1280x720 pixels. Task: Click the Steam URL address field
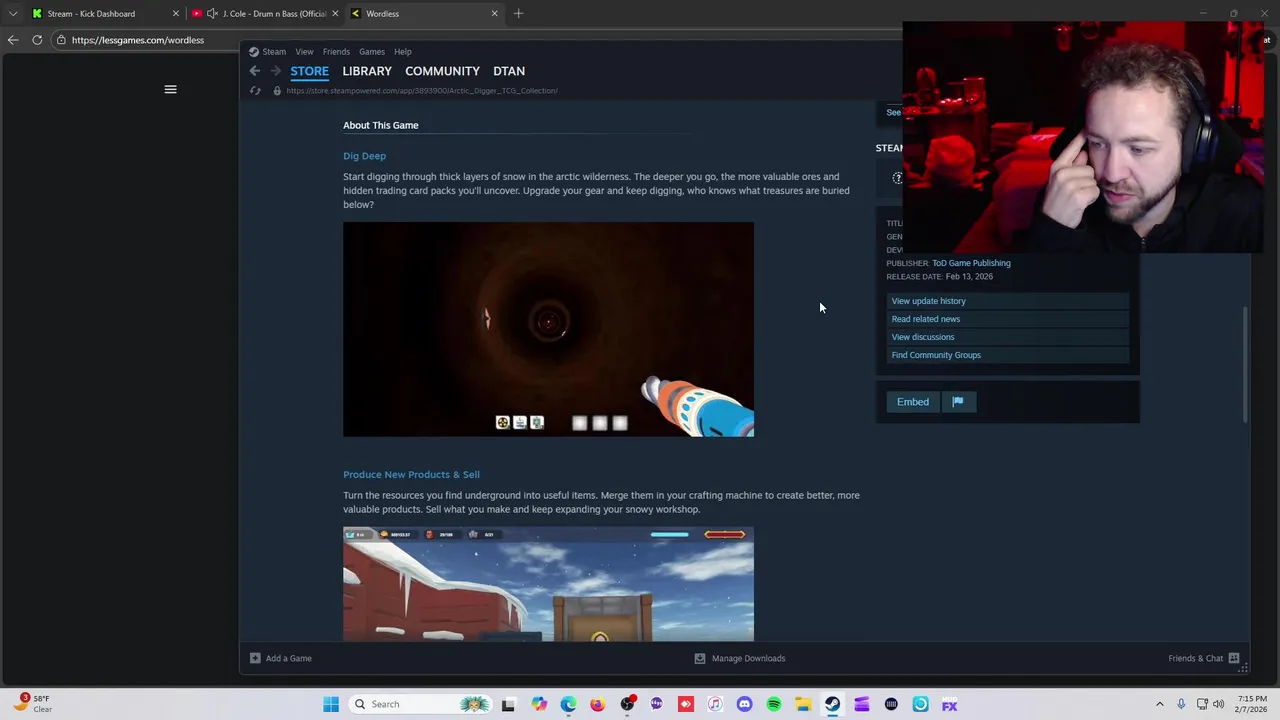pos(422,91)
